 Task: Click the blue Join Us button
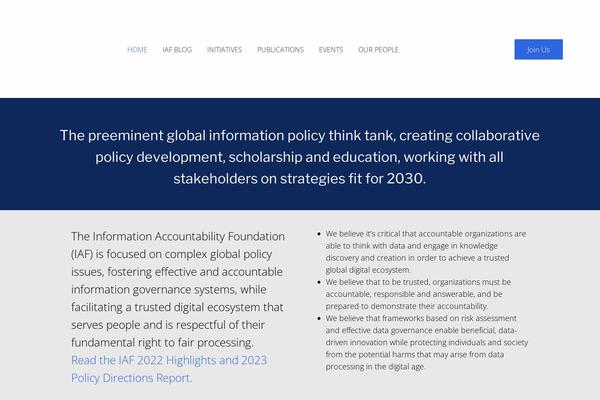pyautogui.click(x=538, y=49)
